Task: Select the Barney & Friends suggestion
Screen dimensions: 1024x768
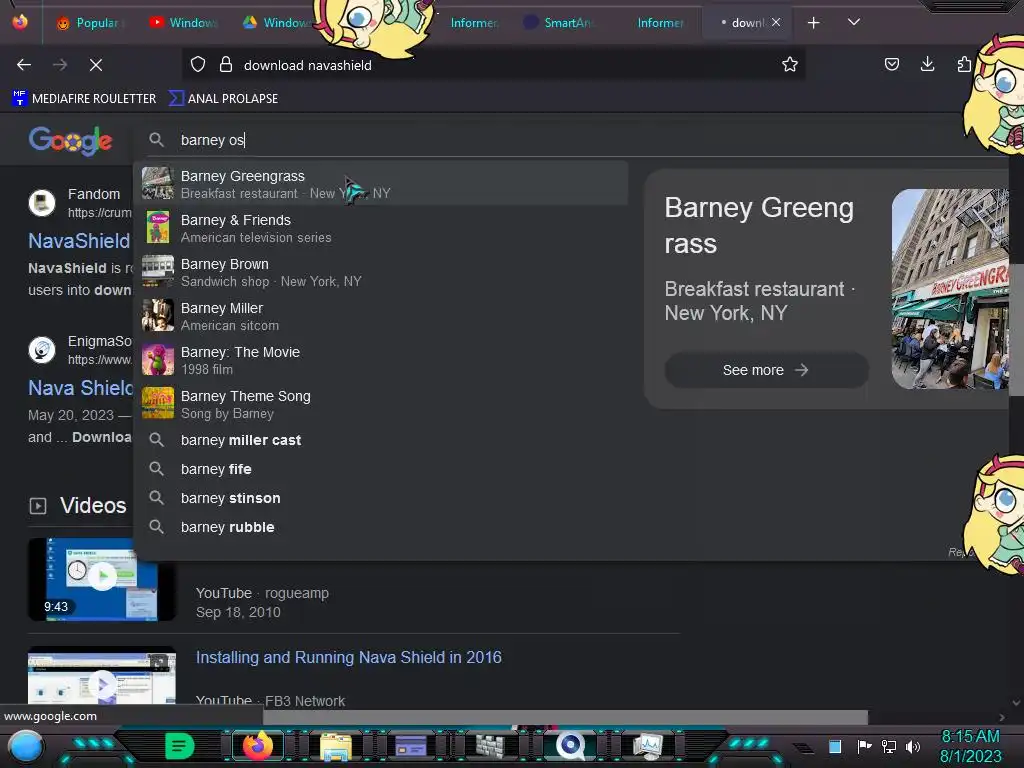Action: (x=381, y=228)
